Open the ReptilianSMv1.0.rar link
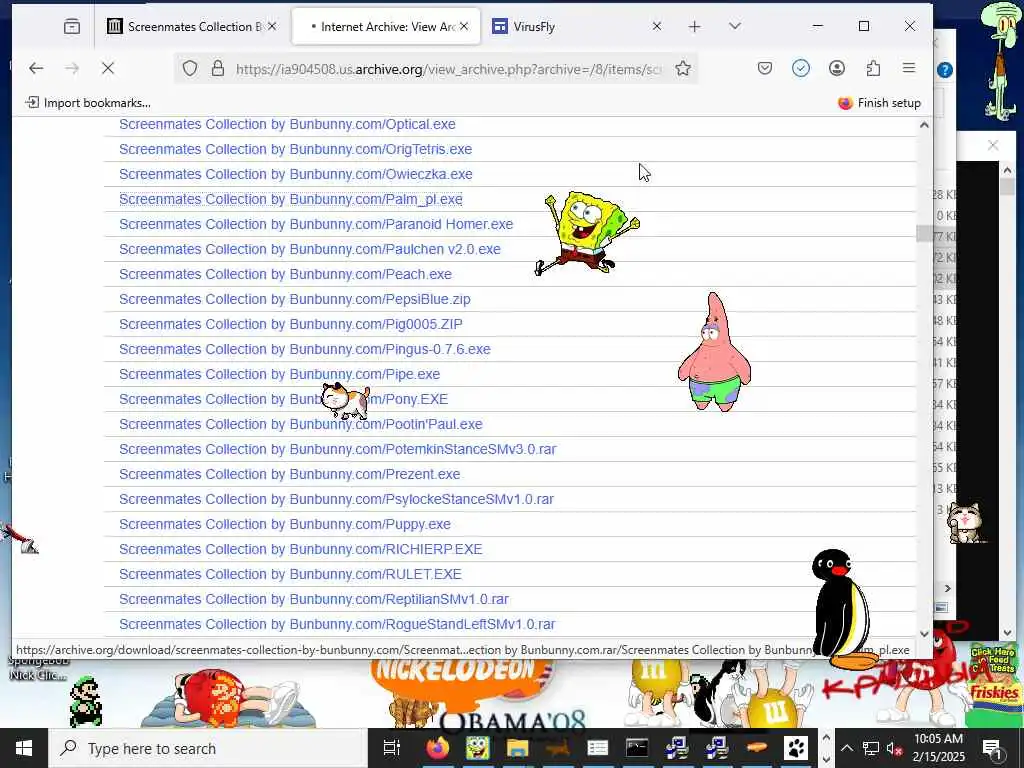 [x=313, y=600]
